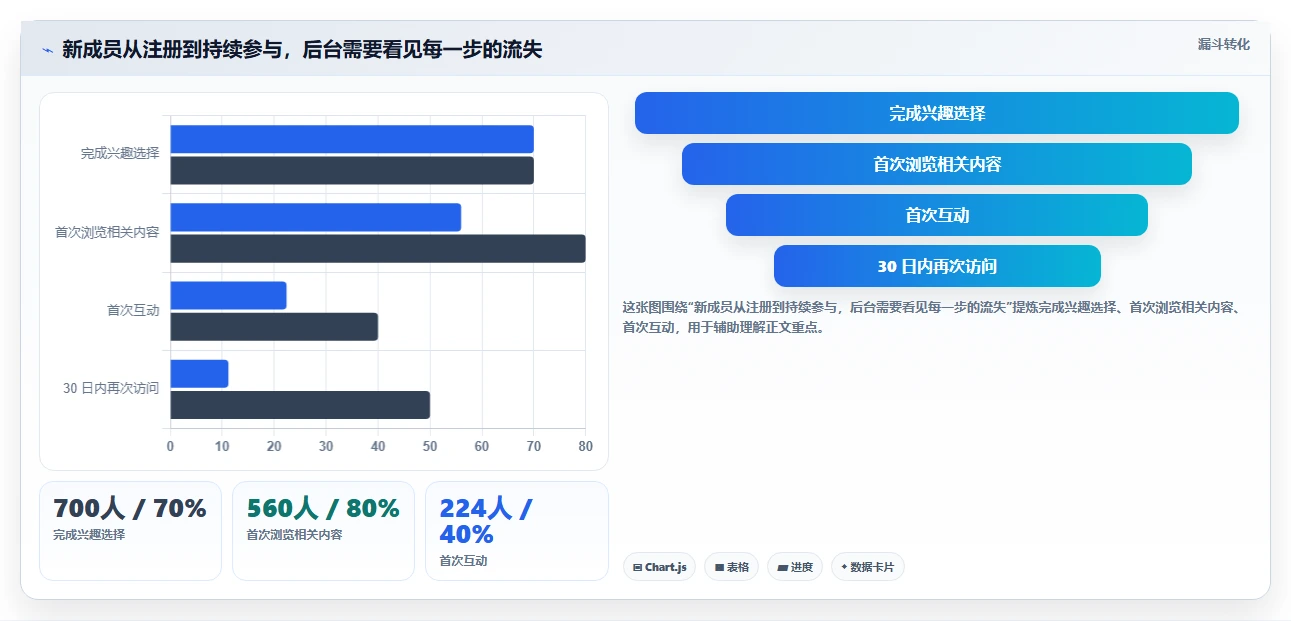Click the x-axis tick value 30

click(326, 446)
